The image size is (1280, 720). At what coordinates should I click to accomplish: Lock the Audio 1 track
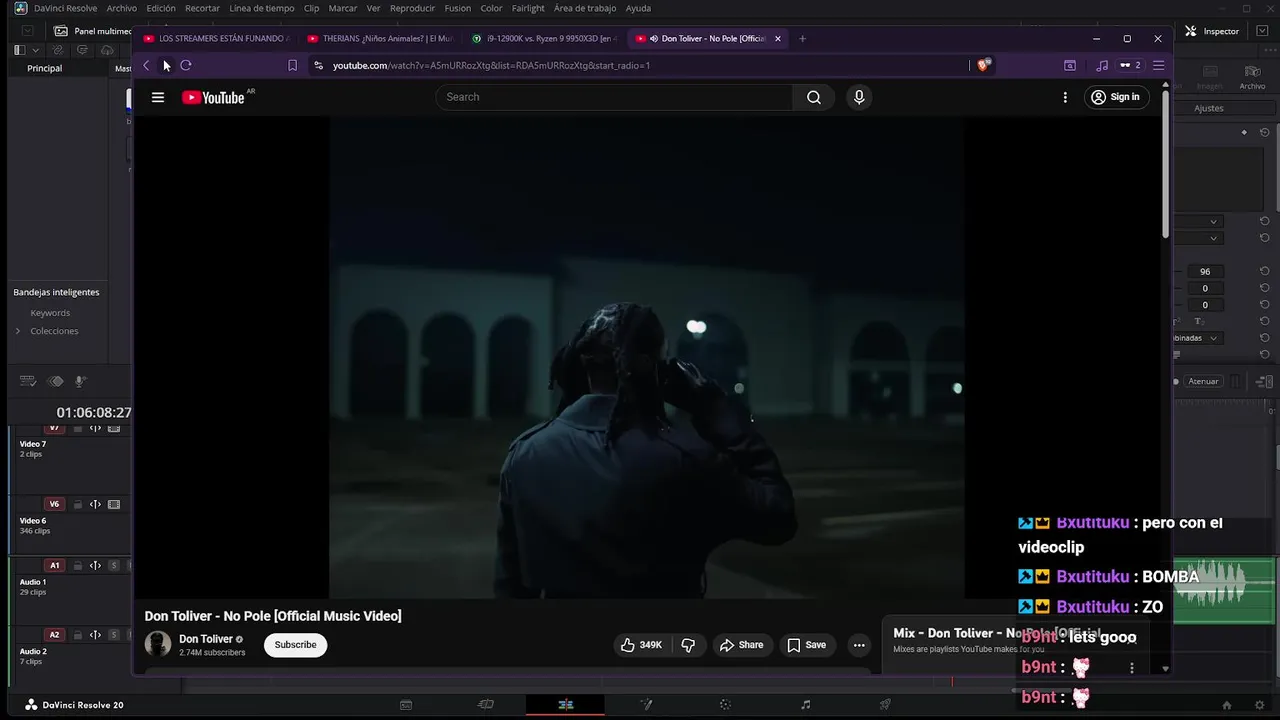click(x=77, y=566)
